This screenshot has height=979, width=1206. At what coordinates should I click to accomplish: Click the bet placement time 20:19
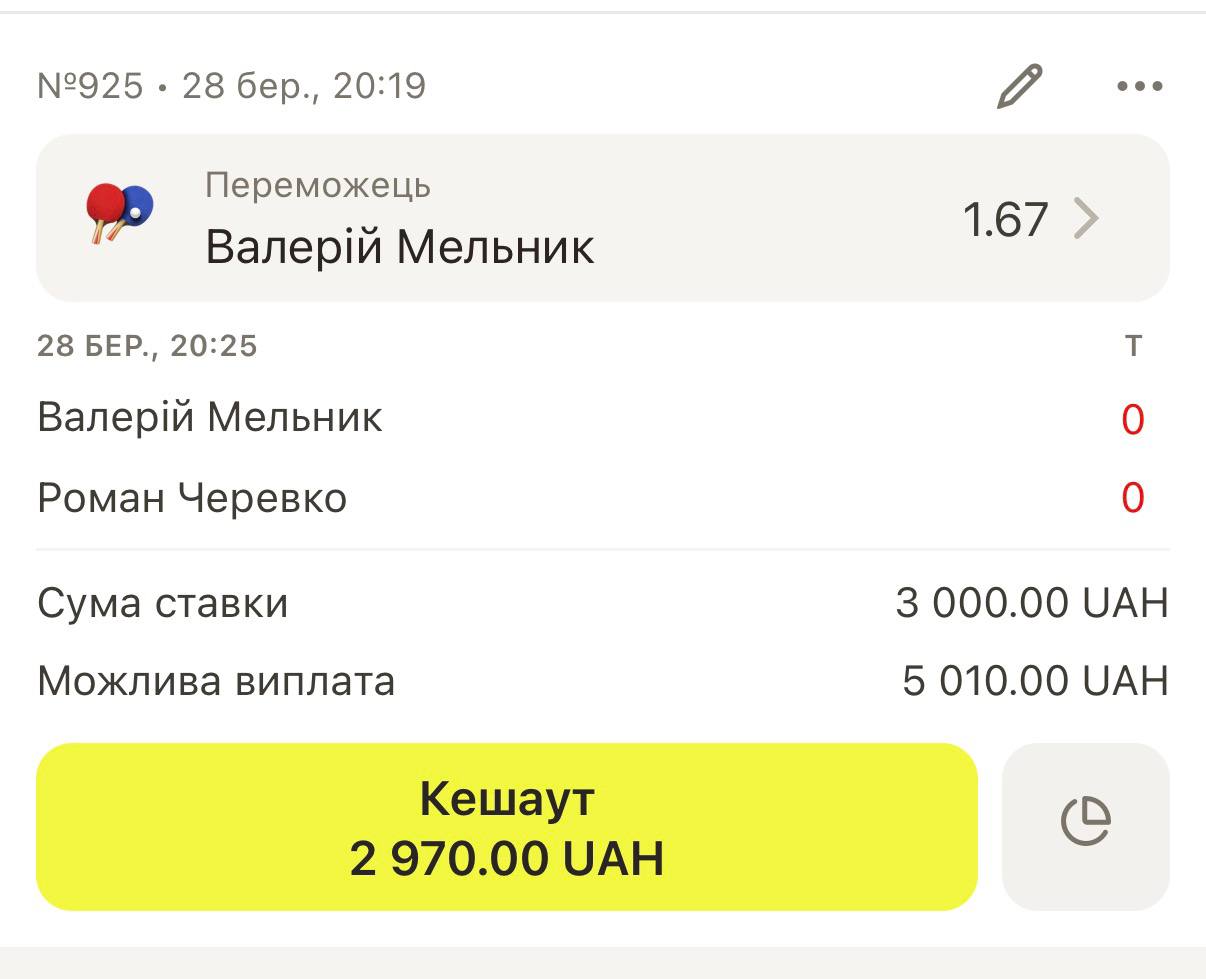pyautogui.click(x=380, y=86)
